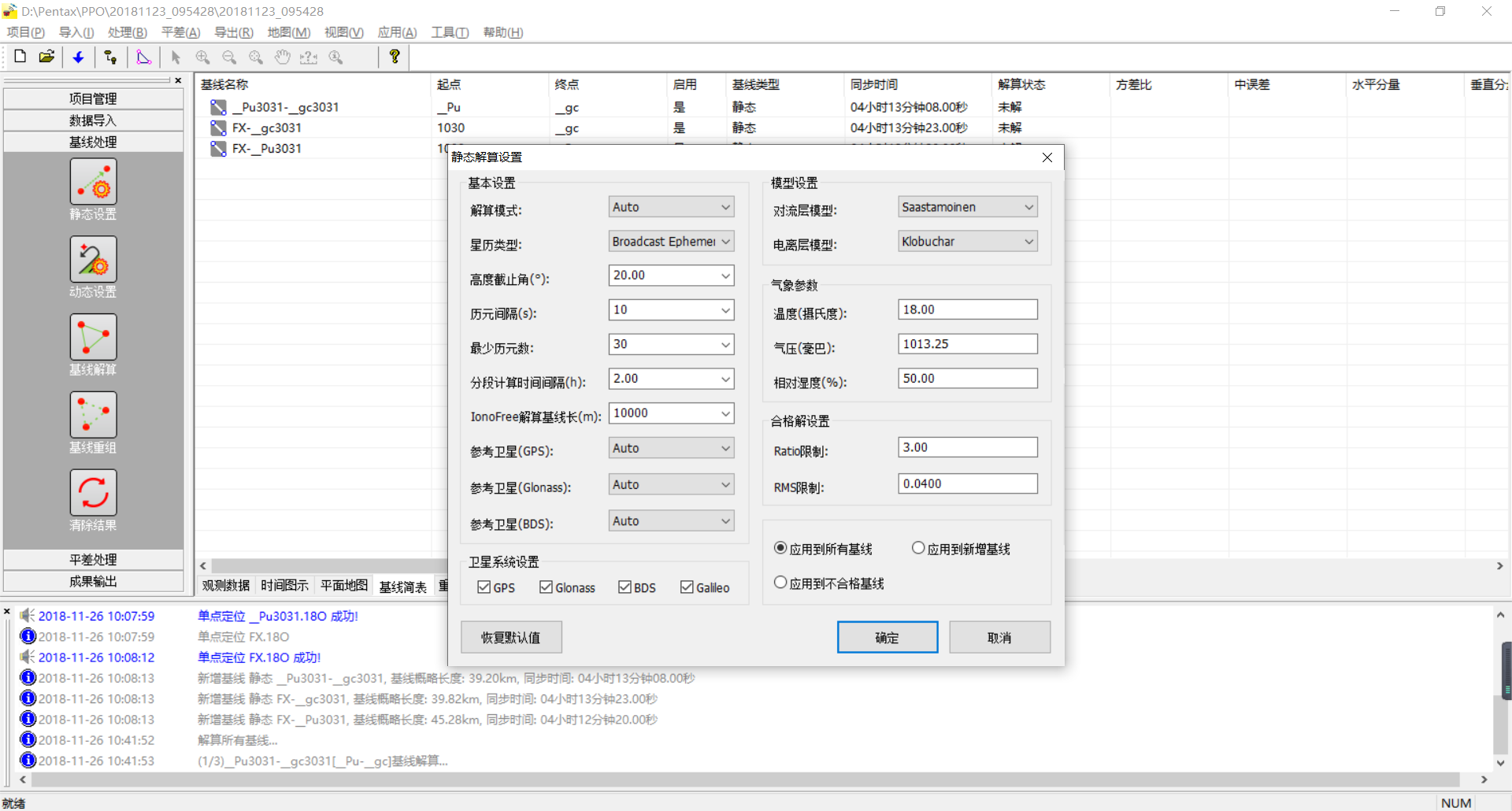
Task: Select 应用到新增基线 radio button
Action: click(918, 548)
